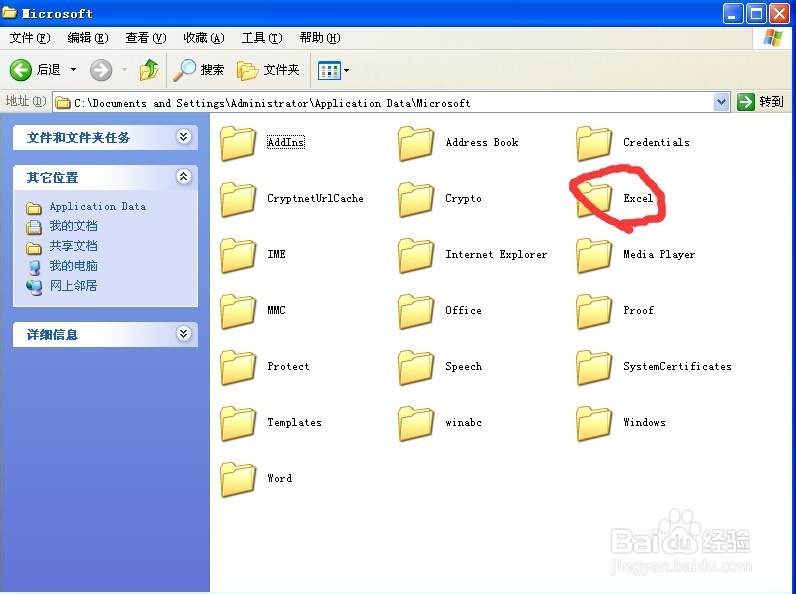796x594 pixels.
Task: Open the Address Book folder icon
Action: [416, 144]
